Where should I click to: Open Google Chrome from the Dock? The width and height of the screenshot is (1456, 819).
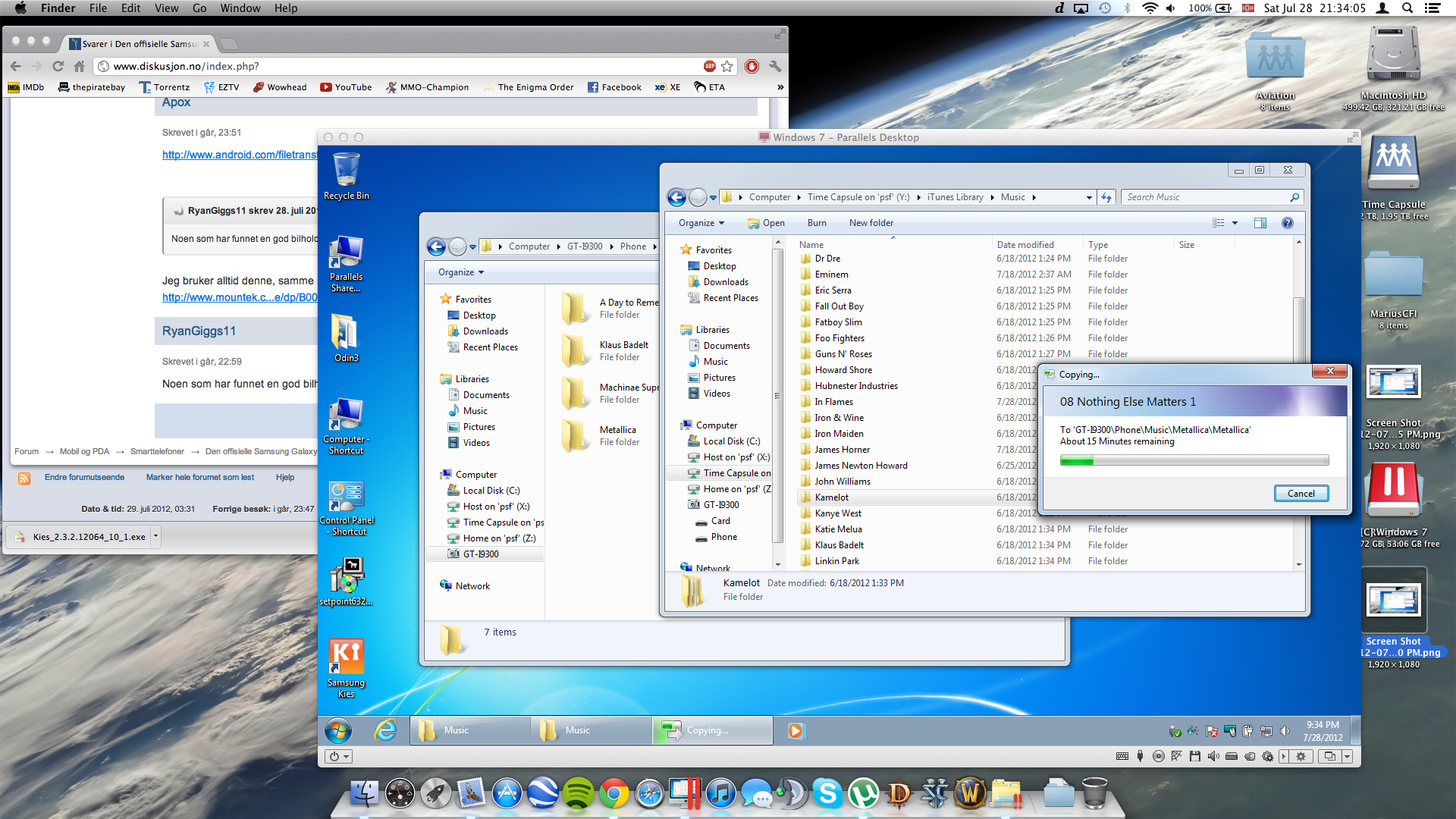(614, 793)
